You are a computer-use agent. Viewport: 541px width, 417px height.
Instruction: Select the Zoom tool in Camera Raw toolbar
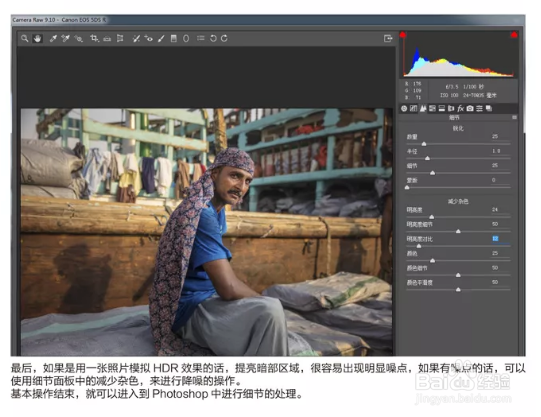click(x=24, y=39)
